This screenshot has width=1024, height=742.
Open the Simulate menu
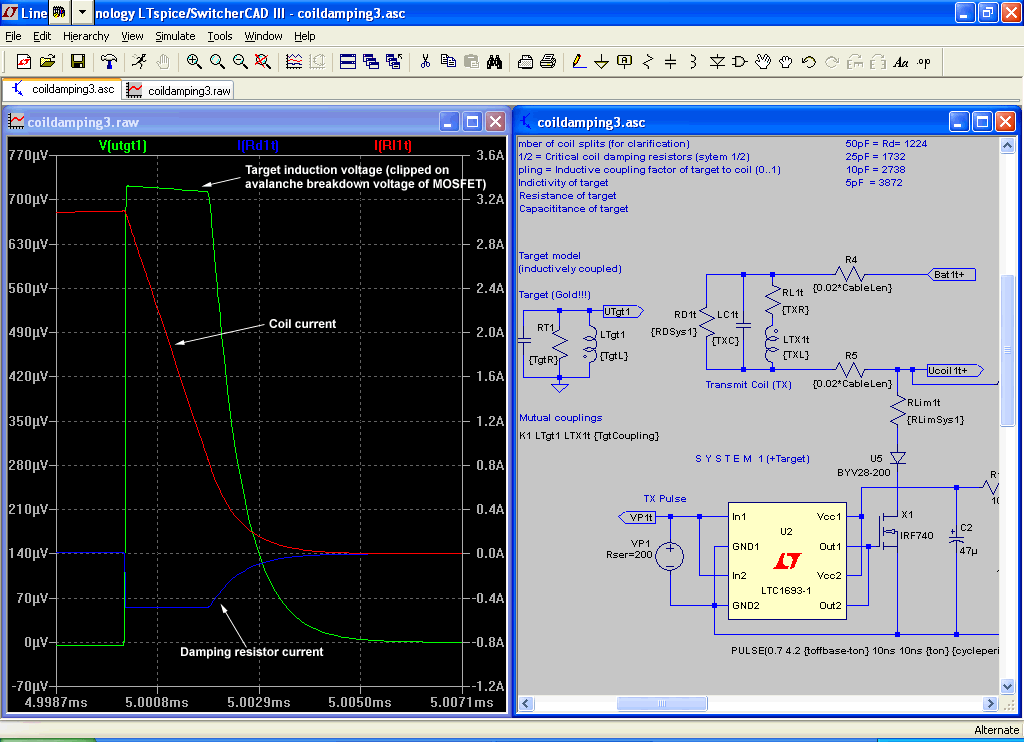175,36
